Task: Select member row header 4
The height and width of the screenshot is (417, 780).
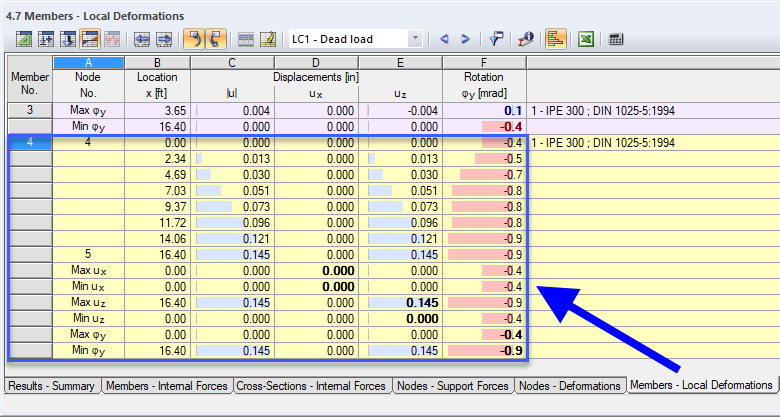Action: tap(30, 142)
